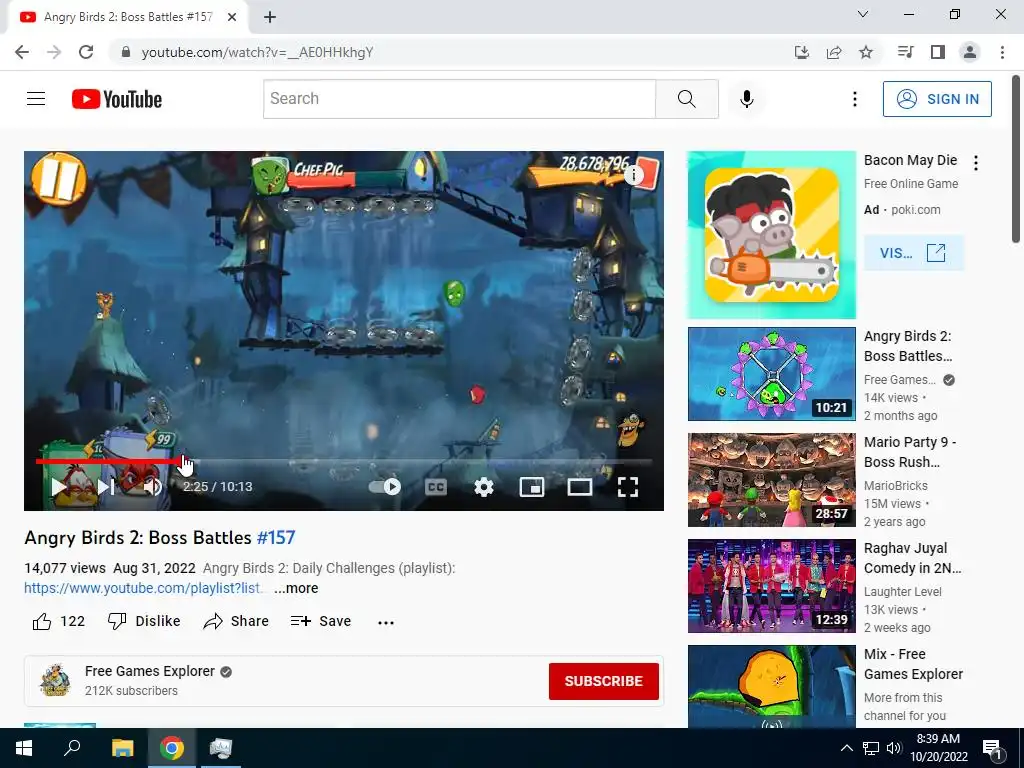Click the Mario Party 9 video title
The image size is (1024, 768).
point(910,452)
